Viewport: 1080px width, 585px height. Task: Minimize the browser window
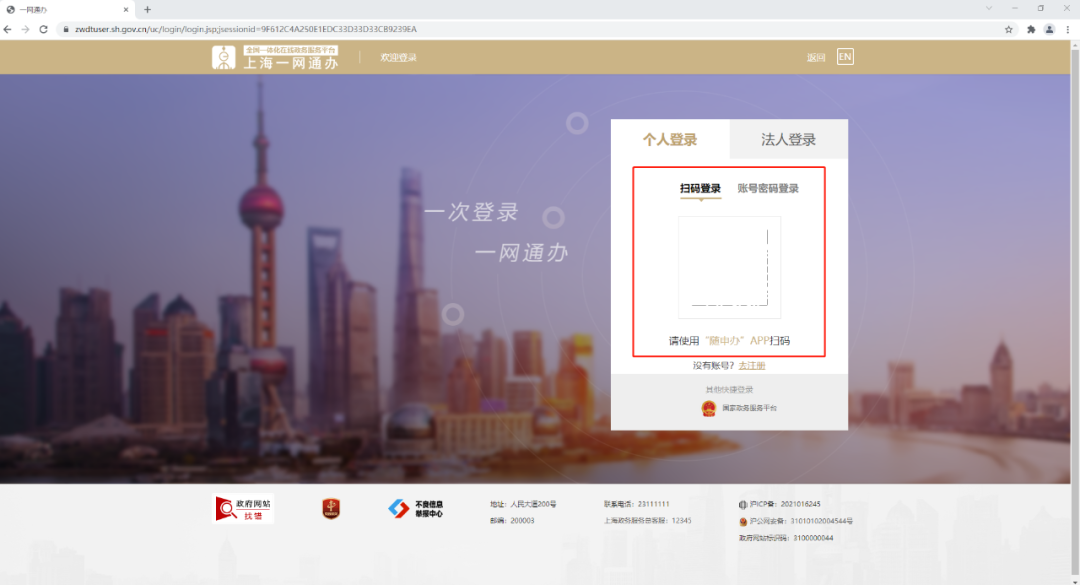click(1015, 8)
